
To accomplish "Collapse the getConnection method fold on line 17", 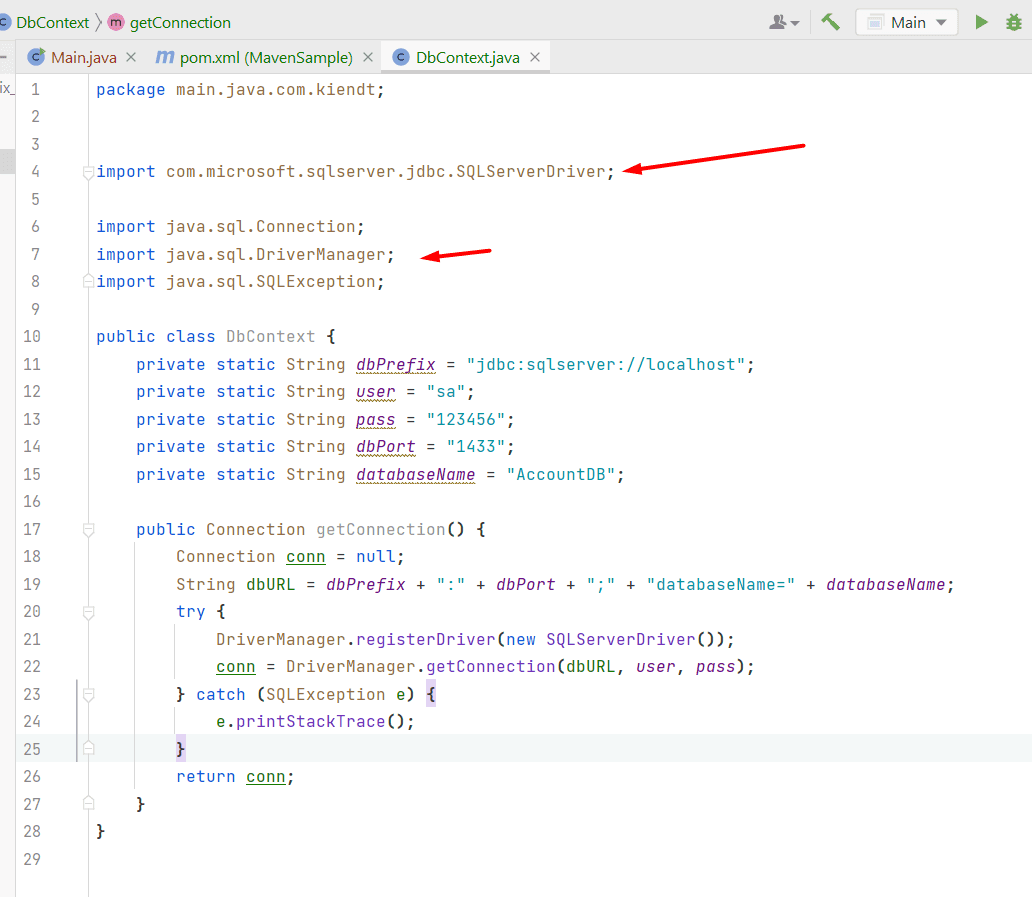I will [x=89, y=530].
